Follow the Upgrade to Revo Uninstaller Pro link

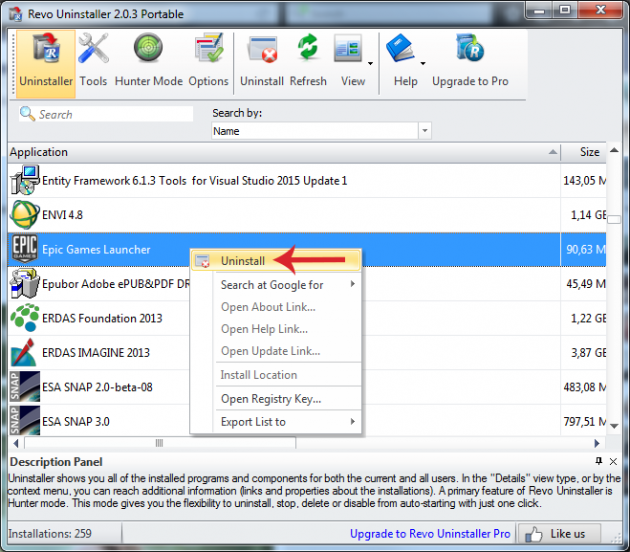click(x=430, y=534)
